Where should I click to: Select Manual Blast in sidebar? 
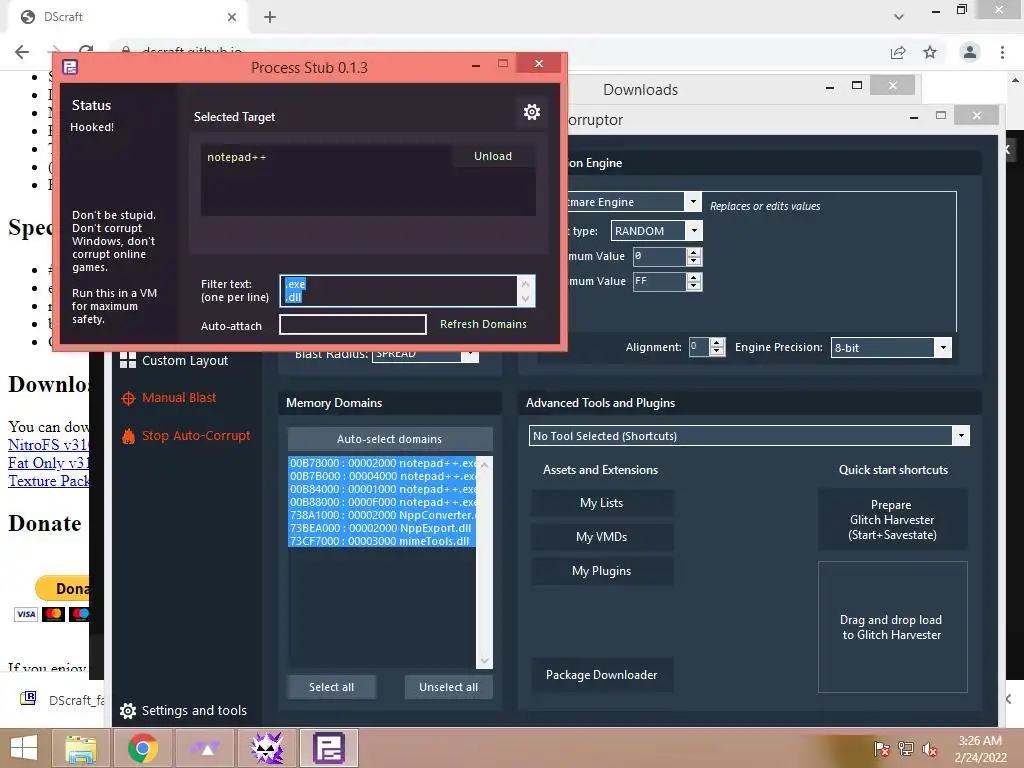[179, 398]
